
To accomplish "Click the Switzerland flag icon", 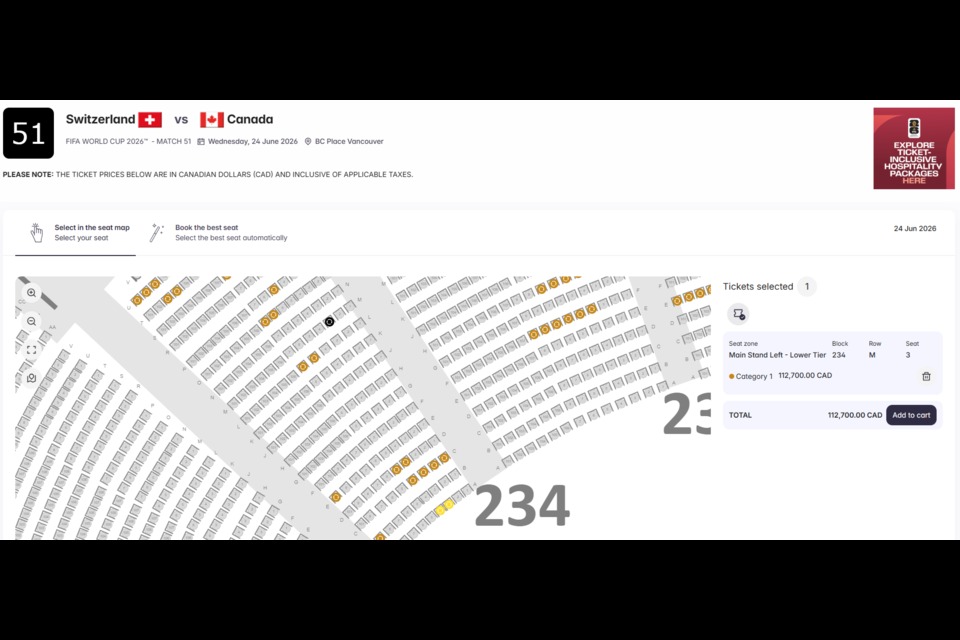I will click(x=150, y=120).
